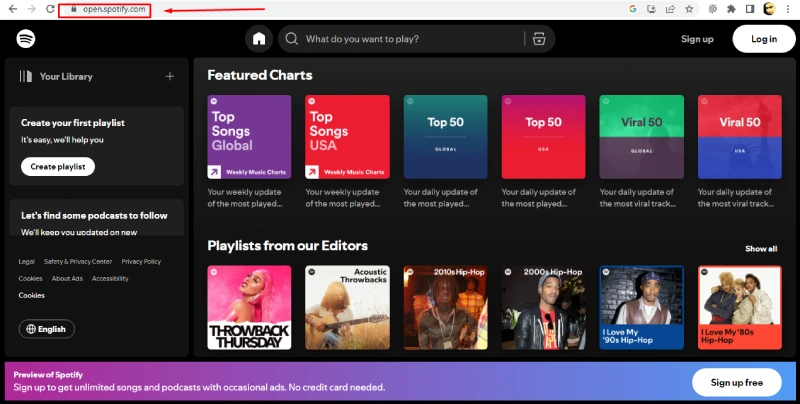Screen dimensions: 800x404
Task: Open Browse using the search bar's box icon
Action: click(x=539, y=39)
